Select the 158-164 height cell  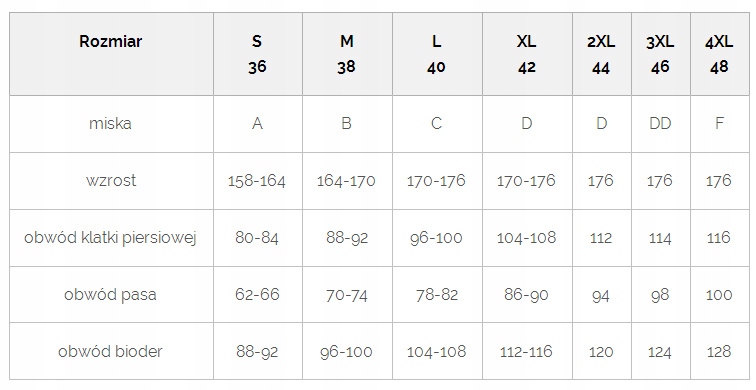click(x=258, y=181)
